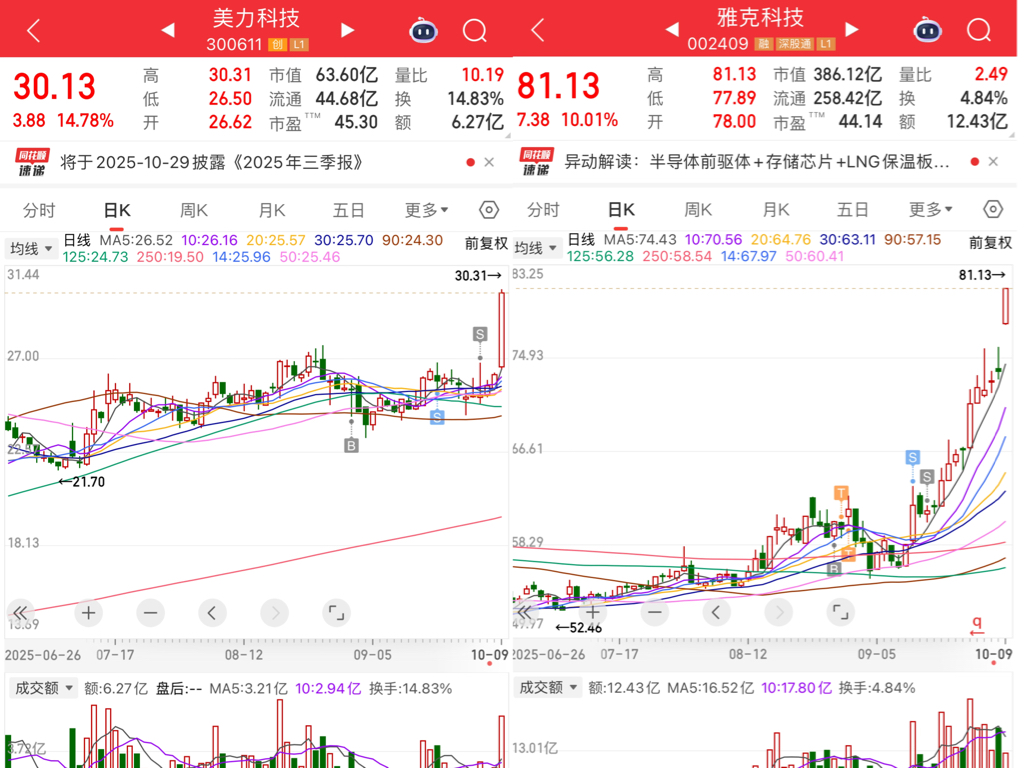Switch 雅克科技 chart to 分时 tab
This screenshot has height=768, width=1025.
[543, 210]
